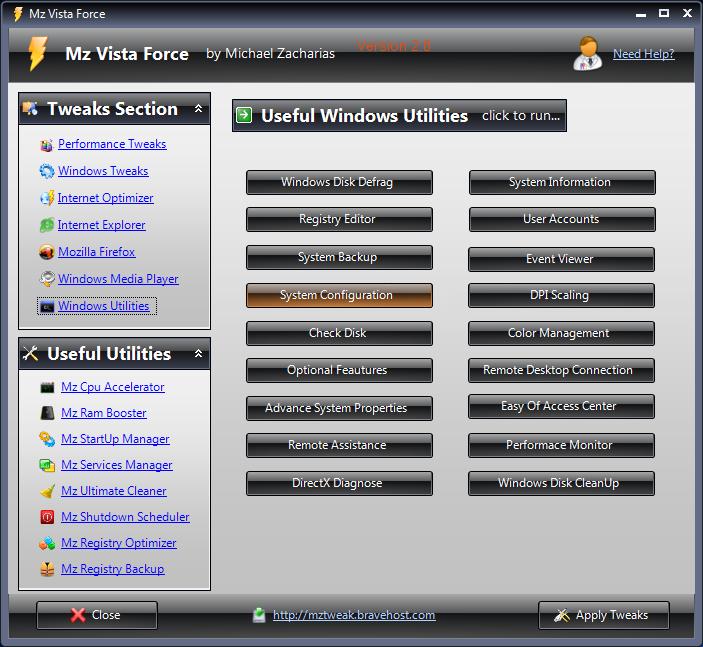Click the Mz Ram Booster icon
The height and width of the screenshot is (647, 703).
[46, 413]
